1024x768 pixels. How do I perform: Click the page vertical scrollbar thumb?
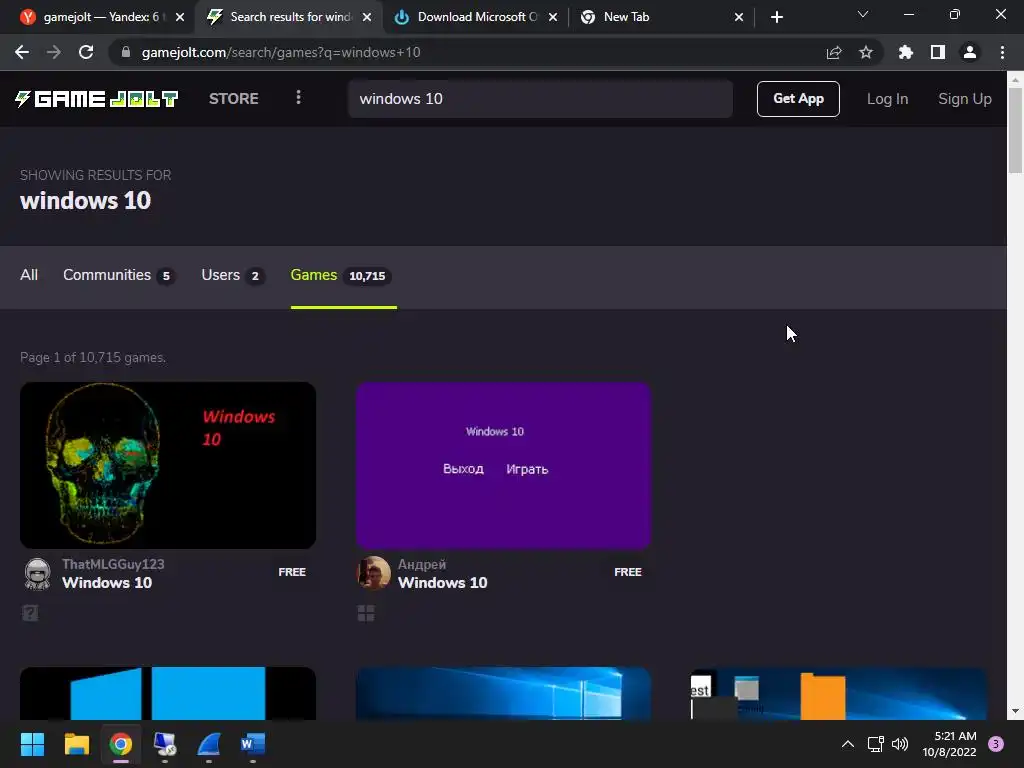click(1015, 130)
